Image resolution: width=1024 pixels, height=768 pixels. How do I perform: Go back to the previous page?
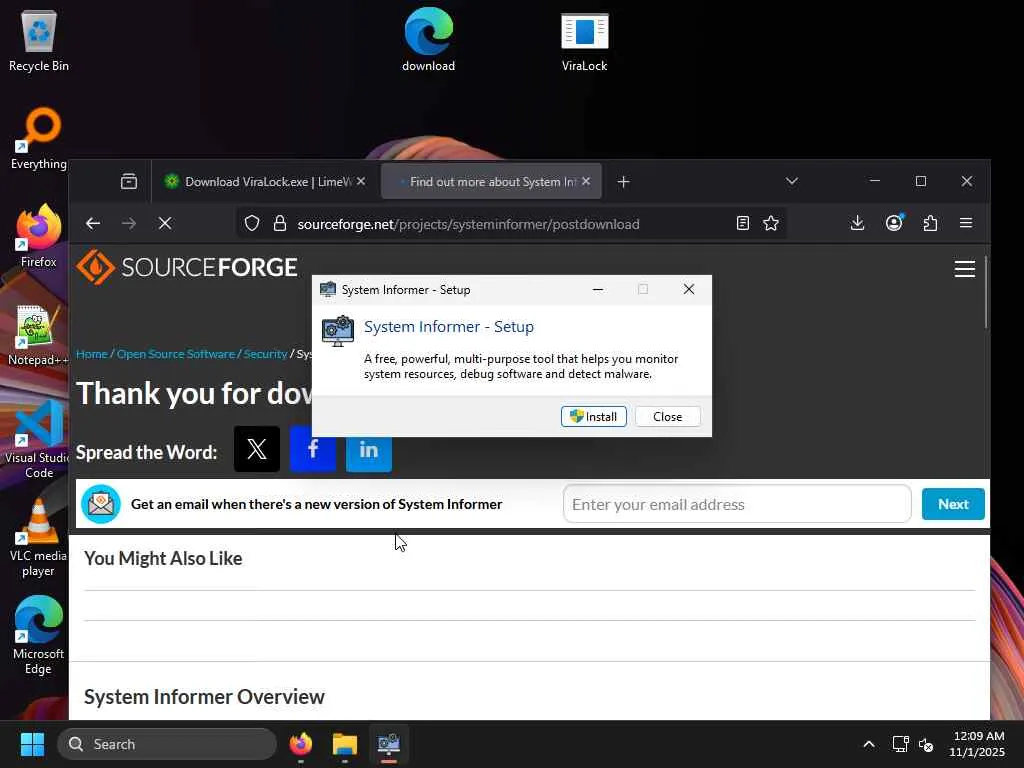point(93,223)
